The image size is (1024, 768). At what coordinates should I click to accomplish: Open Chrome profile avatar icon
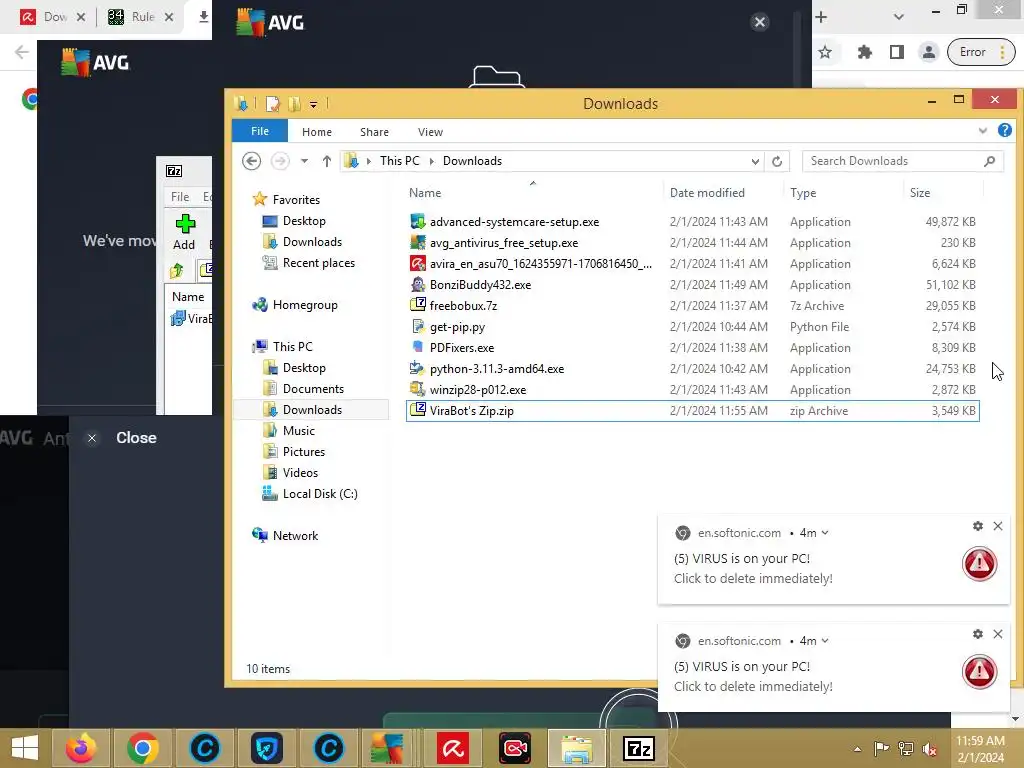tap(928, 52)
